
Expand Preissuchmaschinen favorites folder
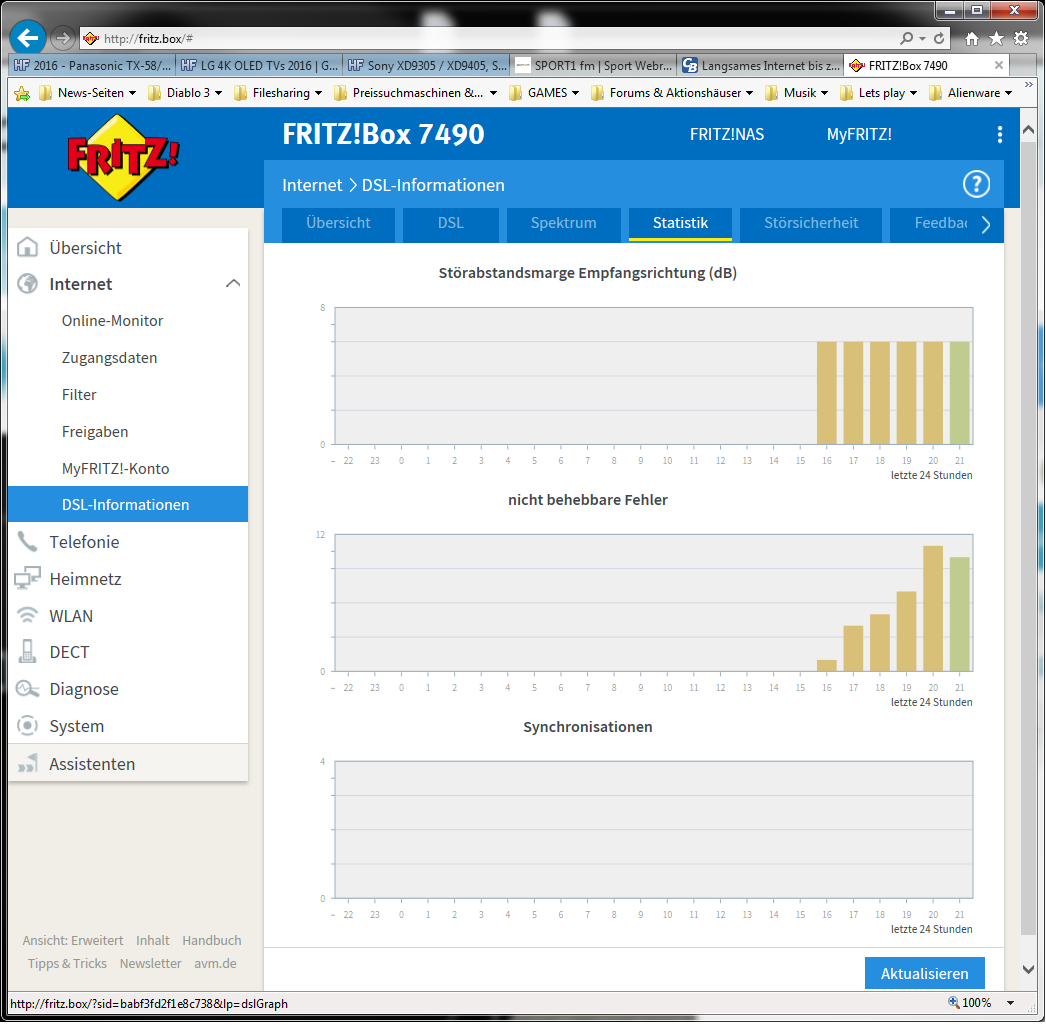[x=415, y=93]
